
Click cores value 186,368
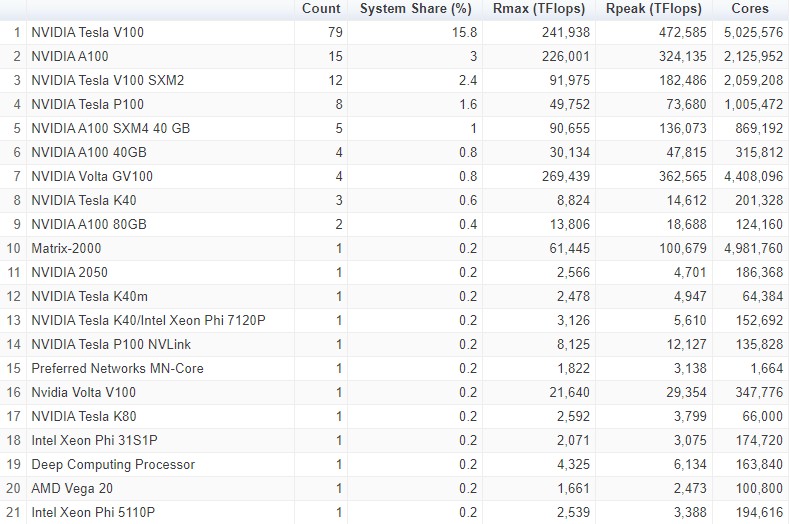tap(759, 273)
